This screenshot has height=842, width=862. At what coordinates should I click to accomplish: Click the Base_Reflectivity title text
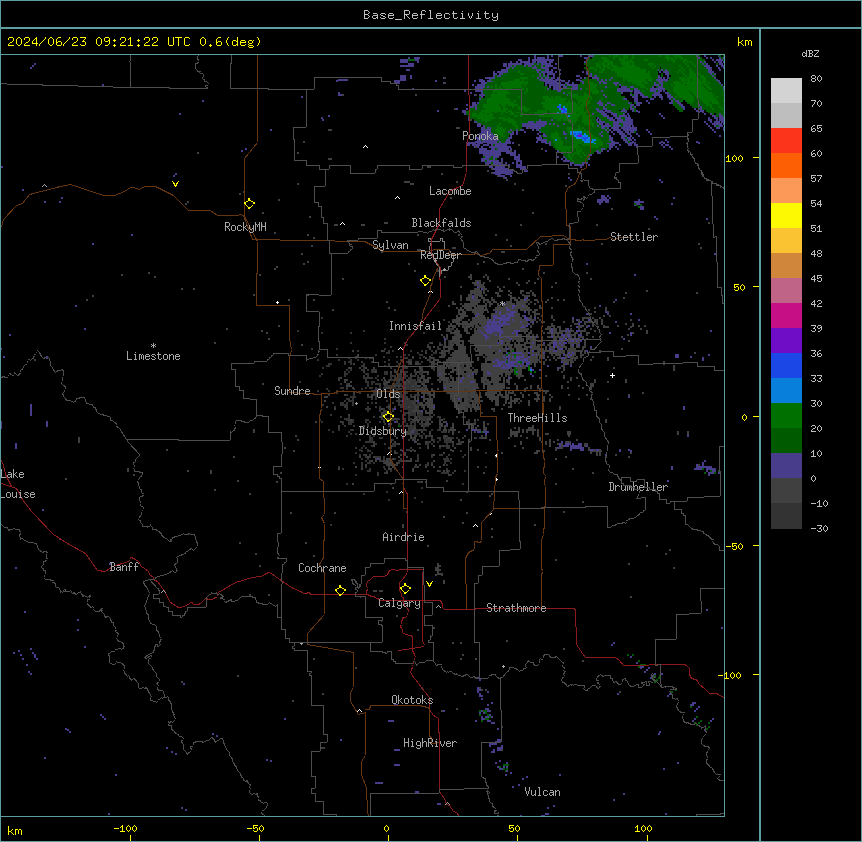(431, 15)
